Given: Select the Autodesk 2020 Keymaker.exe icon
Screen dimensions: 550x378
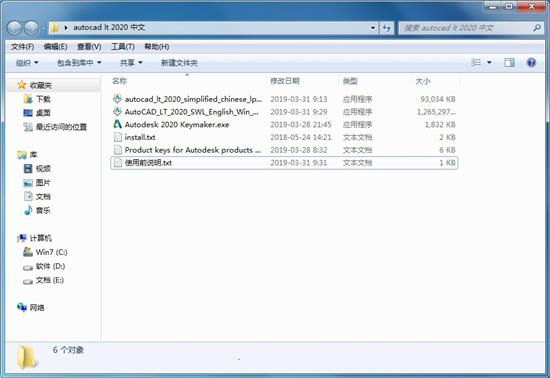Looking at the screenshot, I should click(x=118, y=124).
